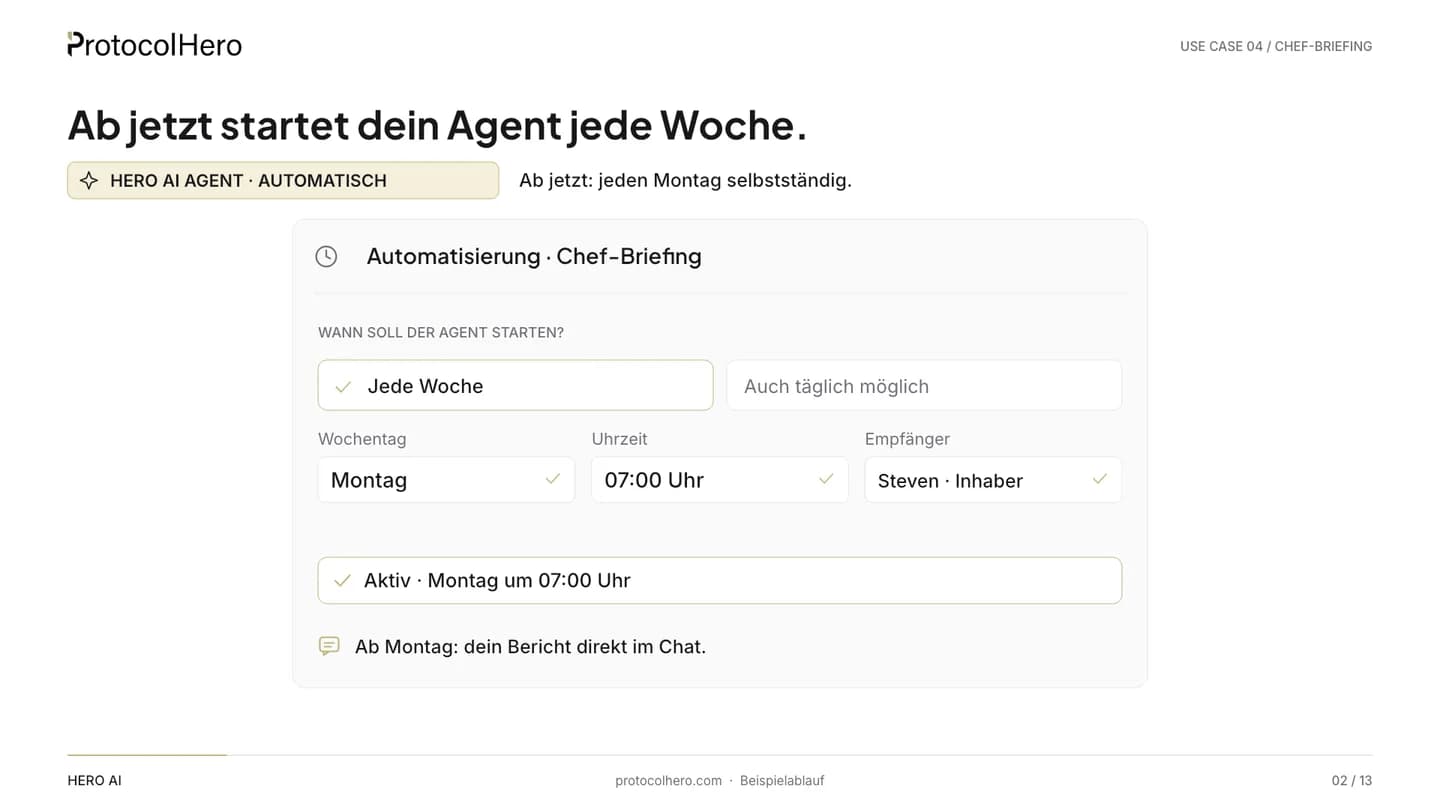Select the Jede Woche schedule option
Image resolution: width=1440 pixels, height=810 pixels.
pyautogui.click(x=515, y=385)
